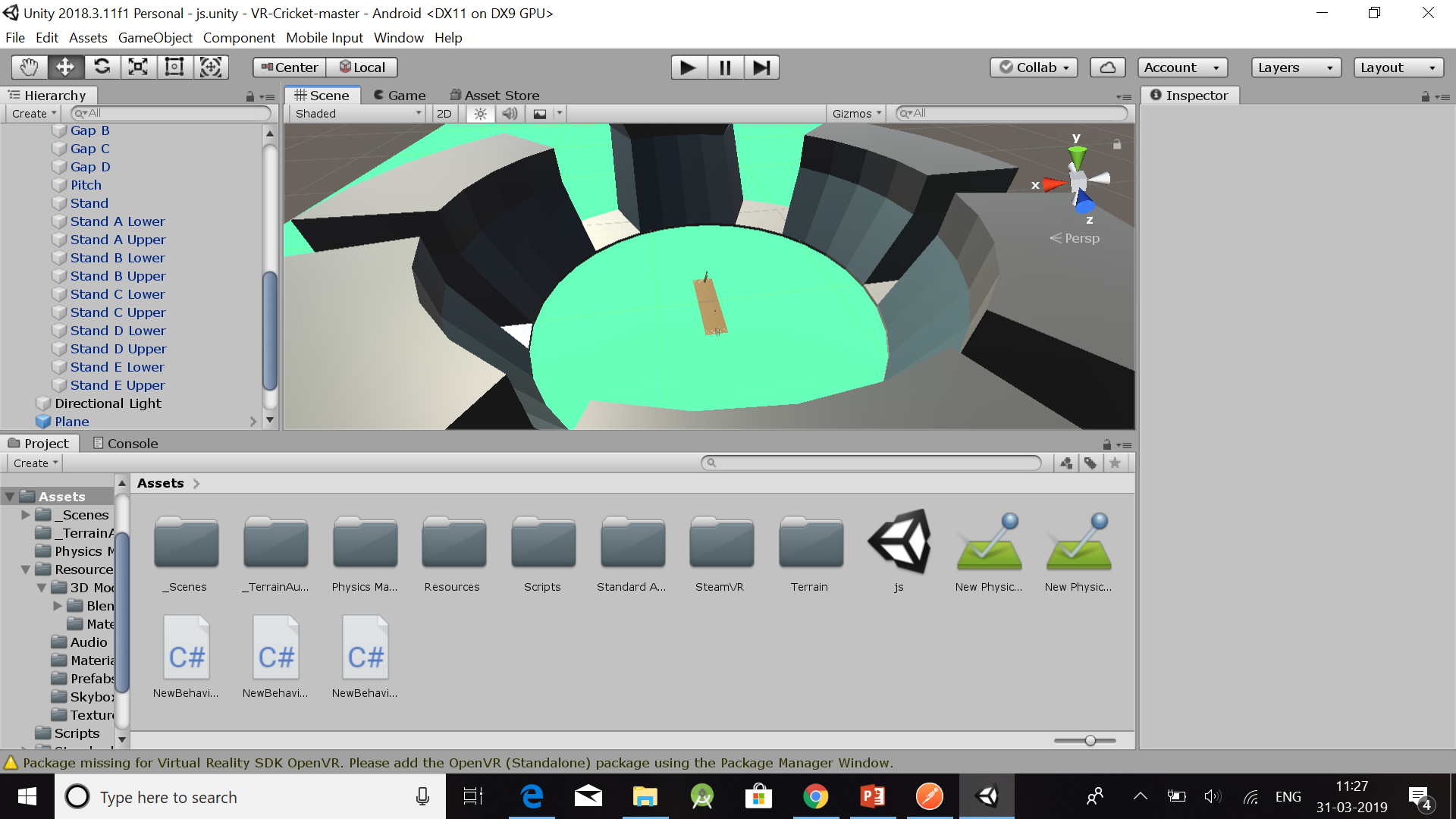Mute scene view audio
1456x819 pixels.
[509, 113]
